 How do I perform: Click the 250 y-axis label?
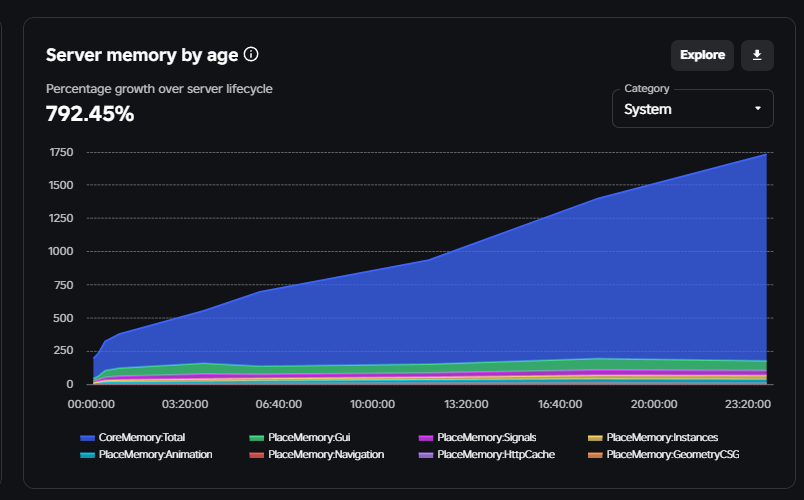point(64,350)
